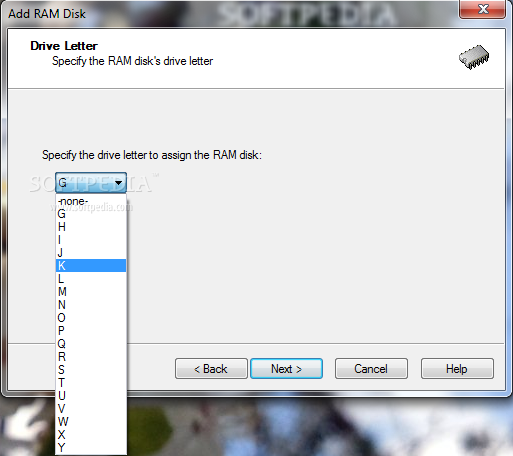This screenshot has width=513, height=456.
Task: Pick drive letter Y at list bottom
Action: [91, 448]
